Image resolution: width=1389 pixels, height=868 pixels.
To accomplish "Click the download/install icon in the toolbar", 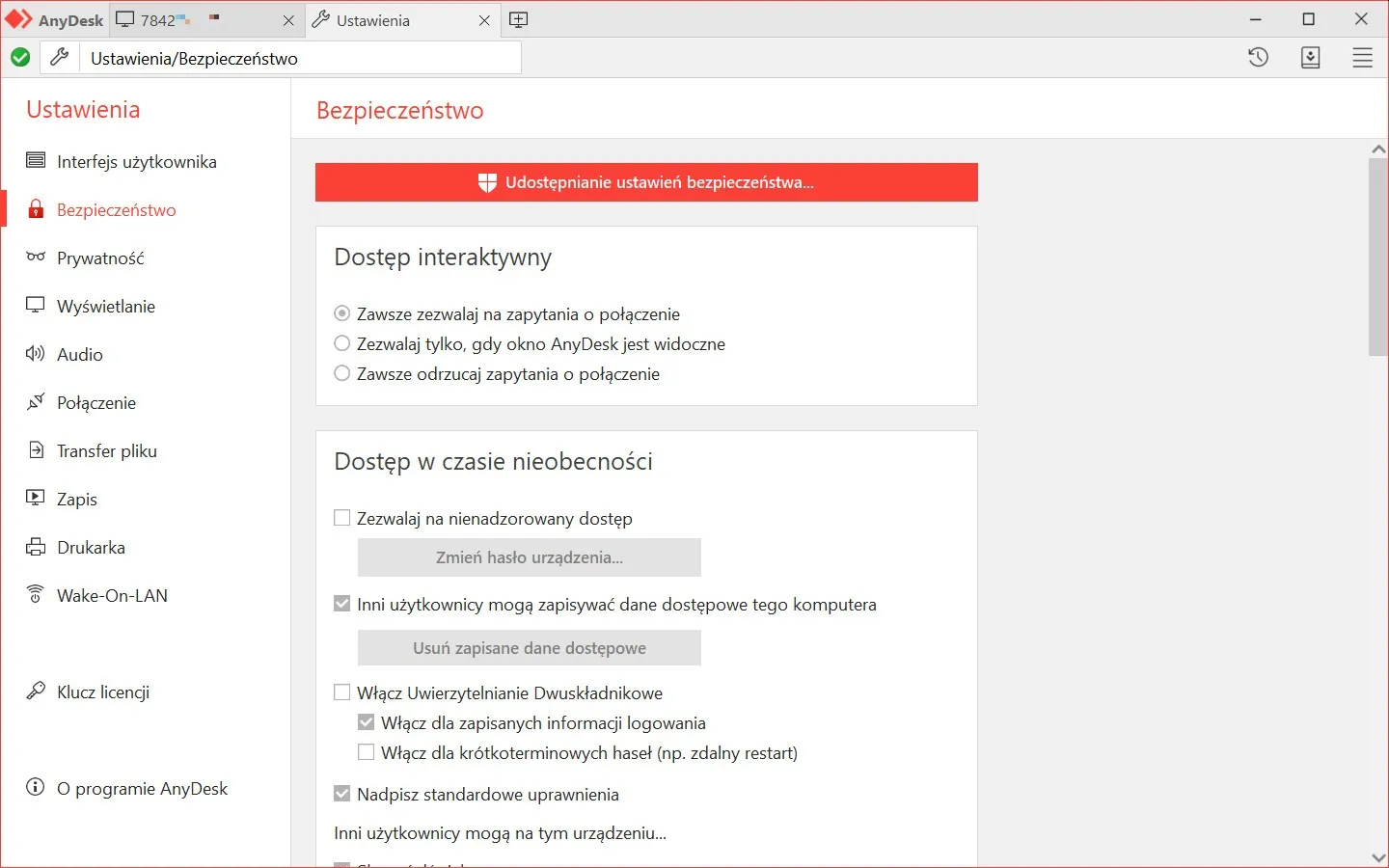I will pyautogui.click(x=1310, y=58).
